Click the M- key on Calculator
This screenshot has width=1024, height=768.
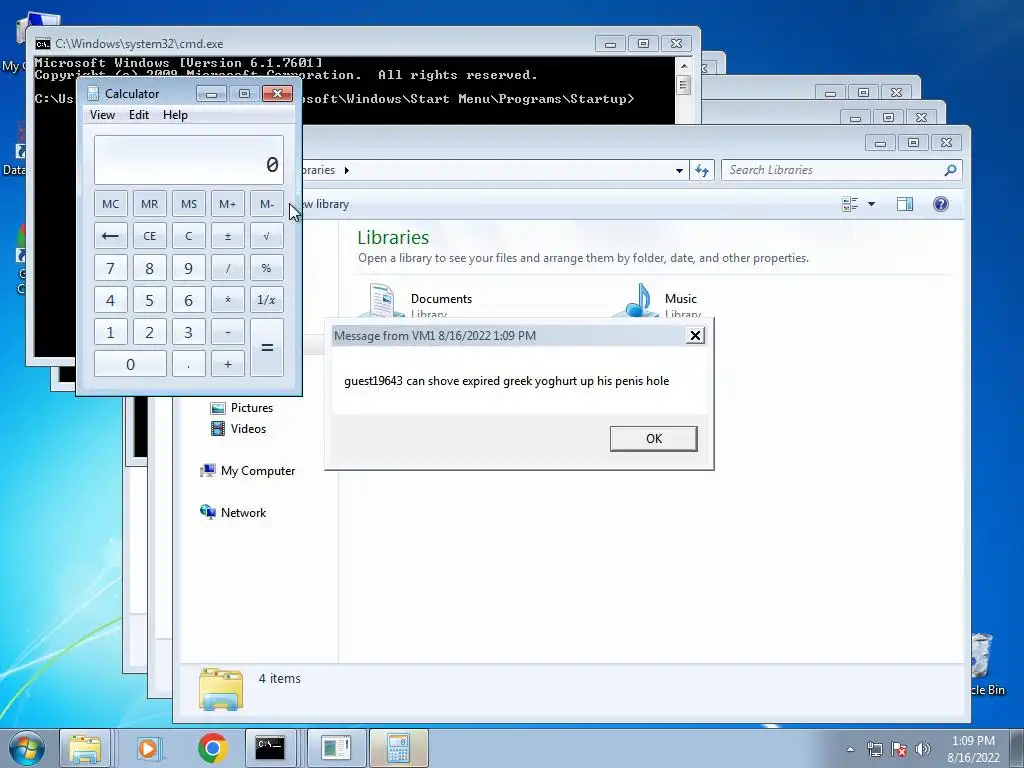coord(267,204)
